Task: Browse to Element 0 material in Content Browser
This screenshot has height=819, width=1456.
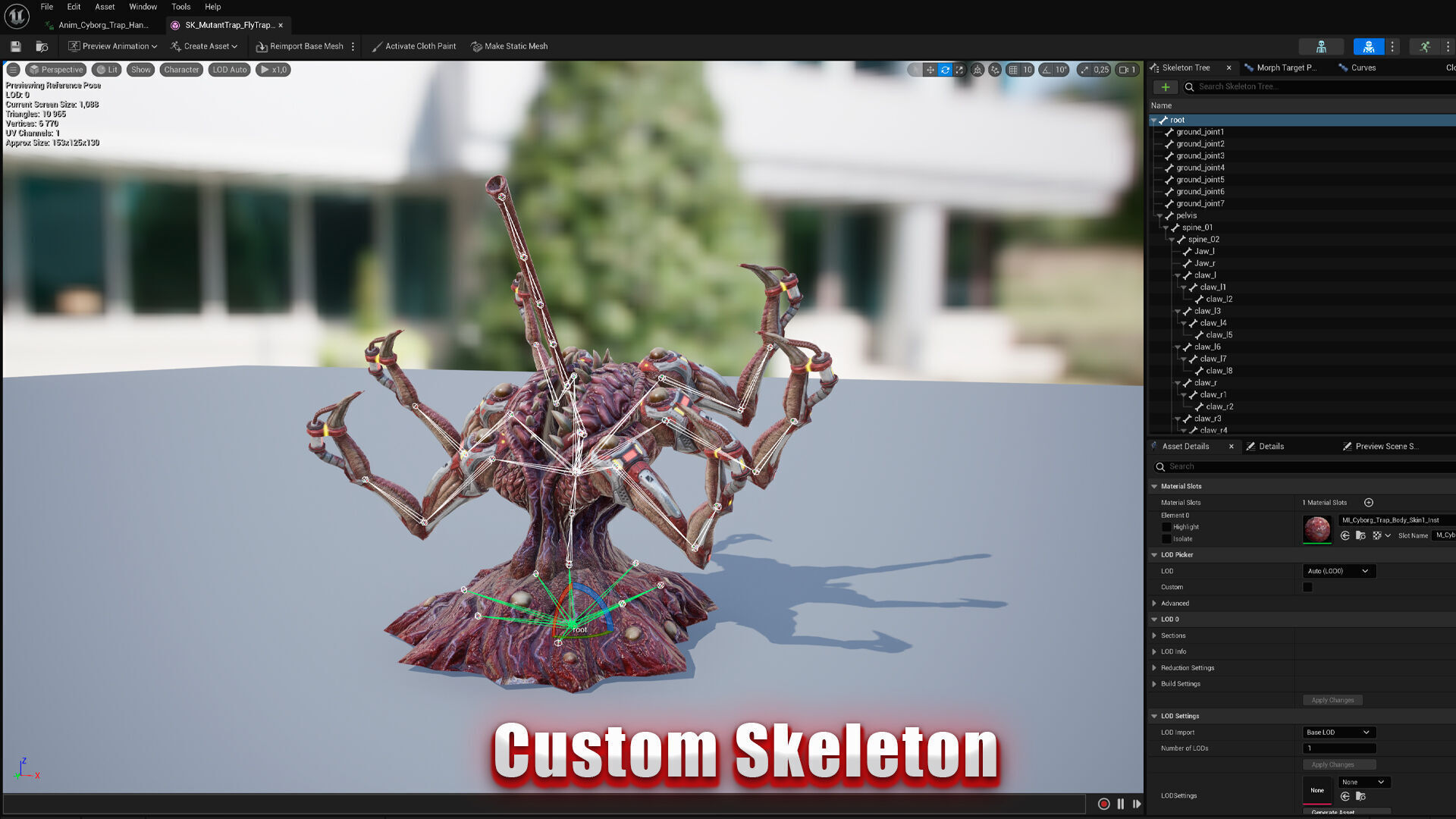Action: point(1360,535)
